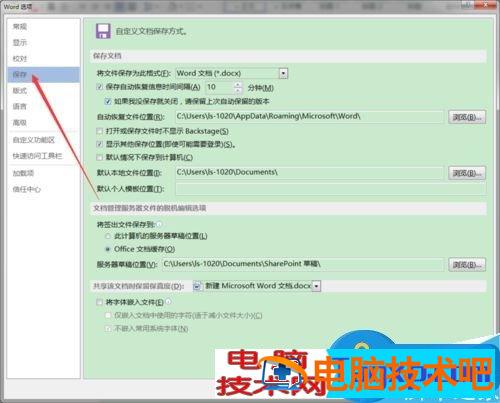Select the 加载项 category
The image size is (500, 403).
(x=23, y=173)
